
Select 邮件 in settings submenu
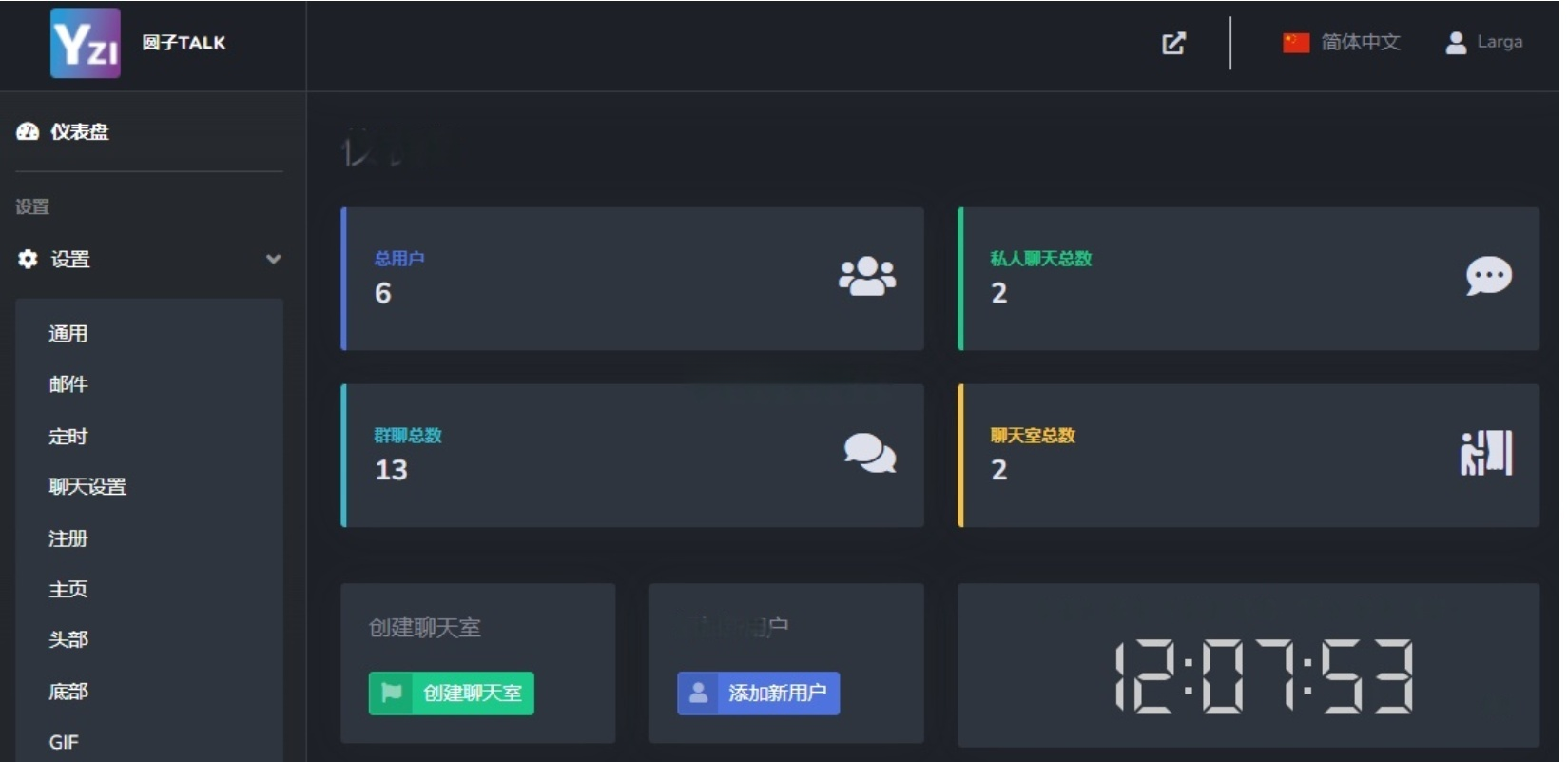(x=68, y=384)
